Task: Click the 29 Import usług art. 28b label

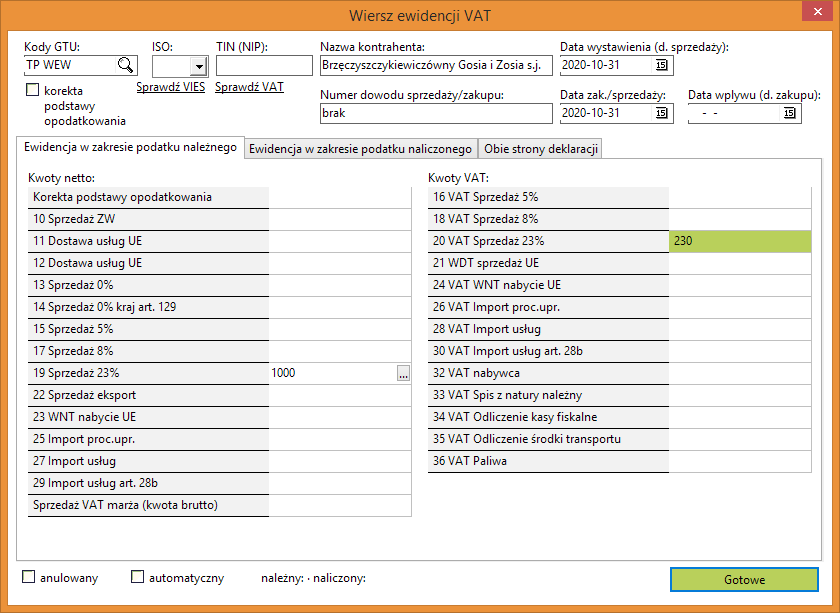Action: [x=148, y=483]
